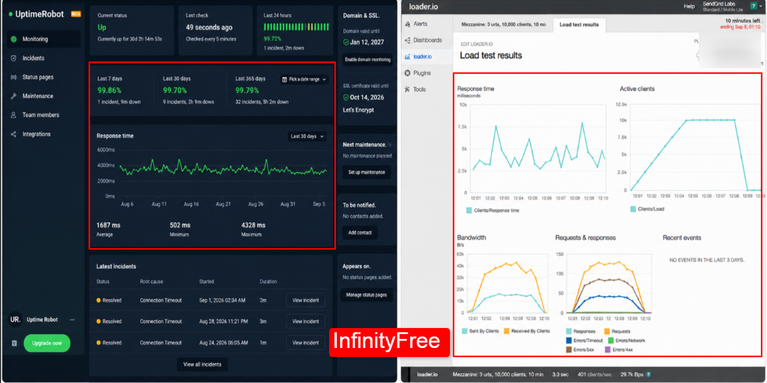This screenshot has width=767, height=383.
Task: Click the green Upgrade now button
Action: click(47, 343)
